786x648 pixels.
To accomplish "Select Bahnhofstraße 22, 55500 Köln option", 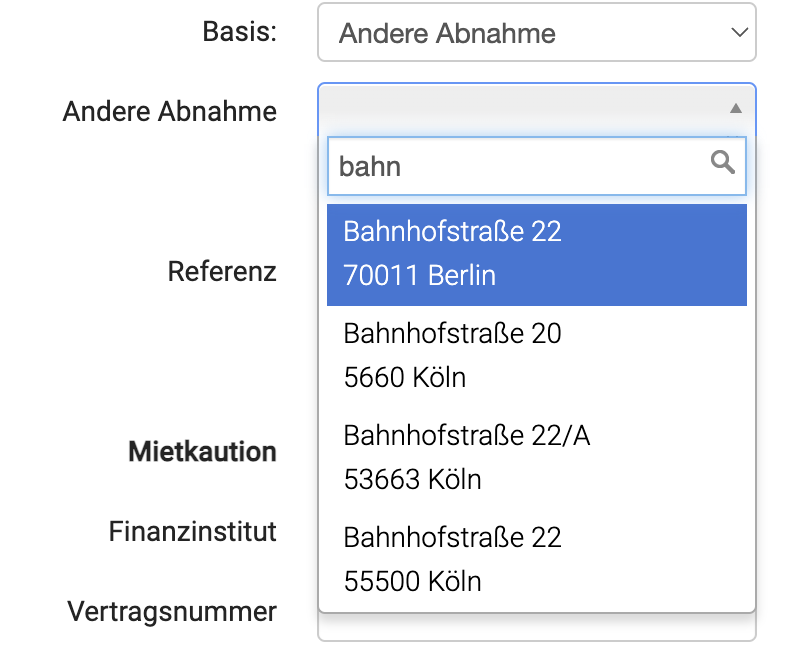I will point(536,559).
